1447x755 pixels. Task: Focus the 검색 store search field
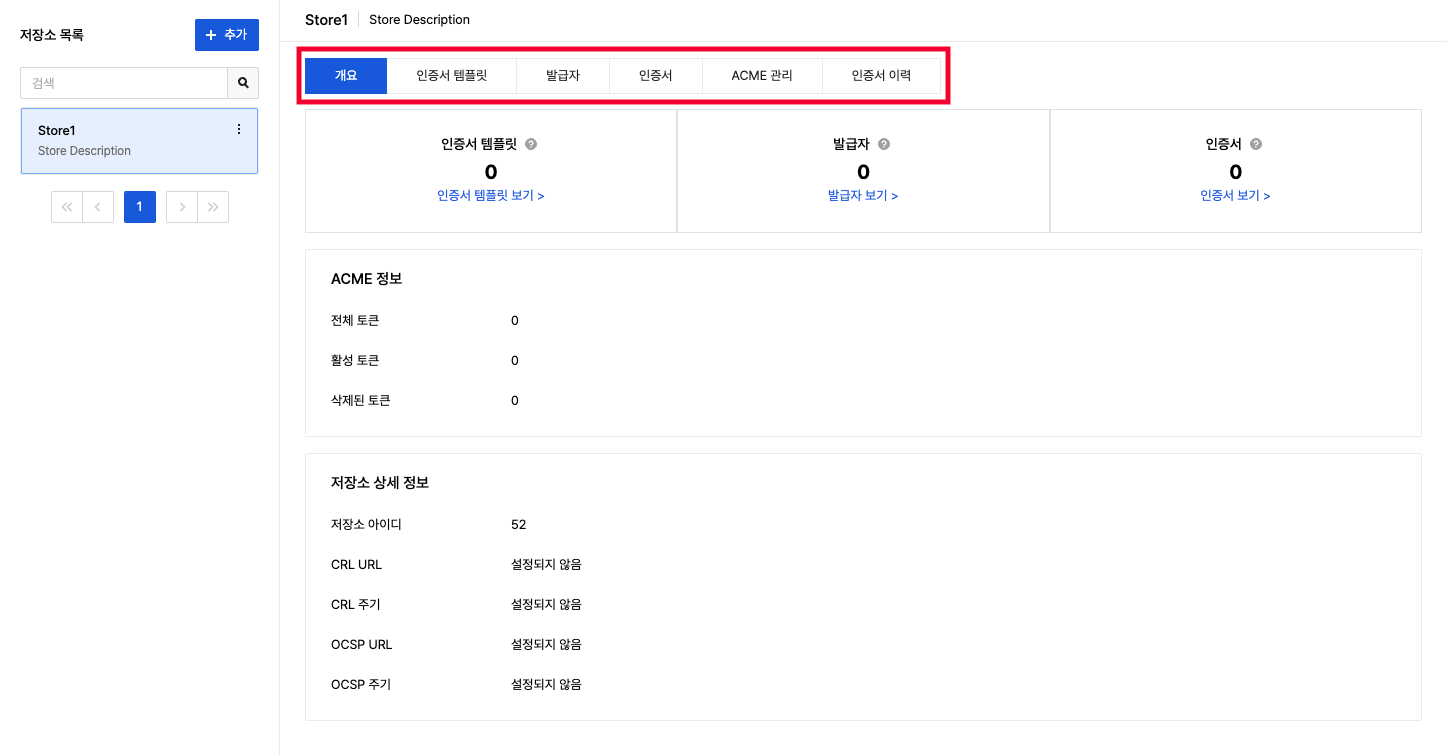click(x=124, y=83)
